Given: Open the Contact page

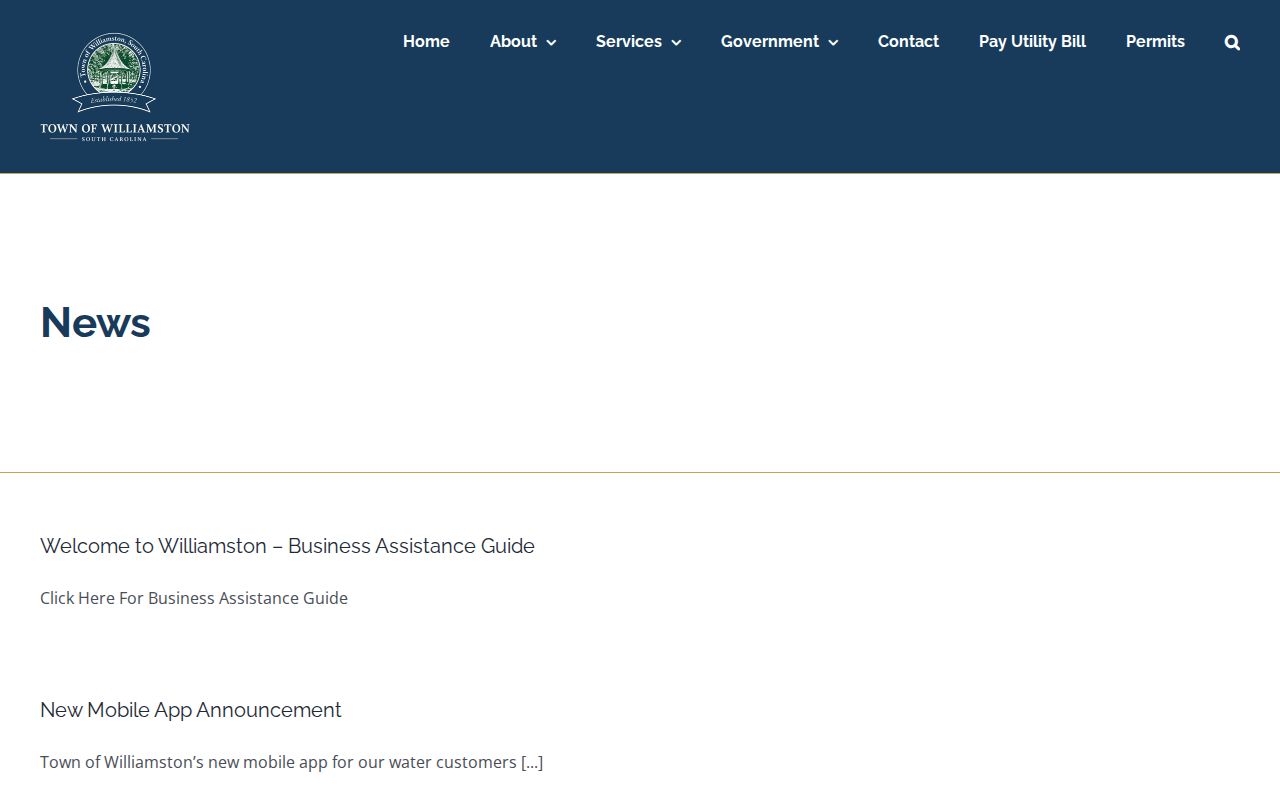Looking at the screenshot, I should click(908, 41).
